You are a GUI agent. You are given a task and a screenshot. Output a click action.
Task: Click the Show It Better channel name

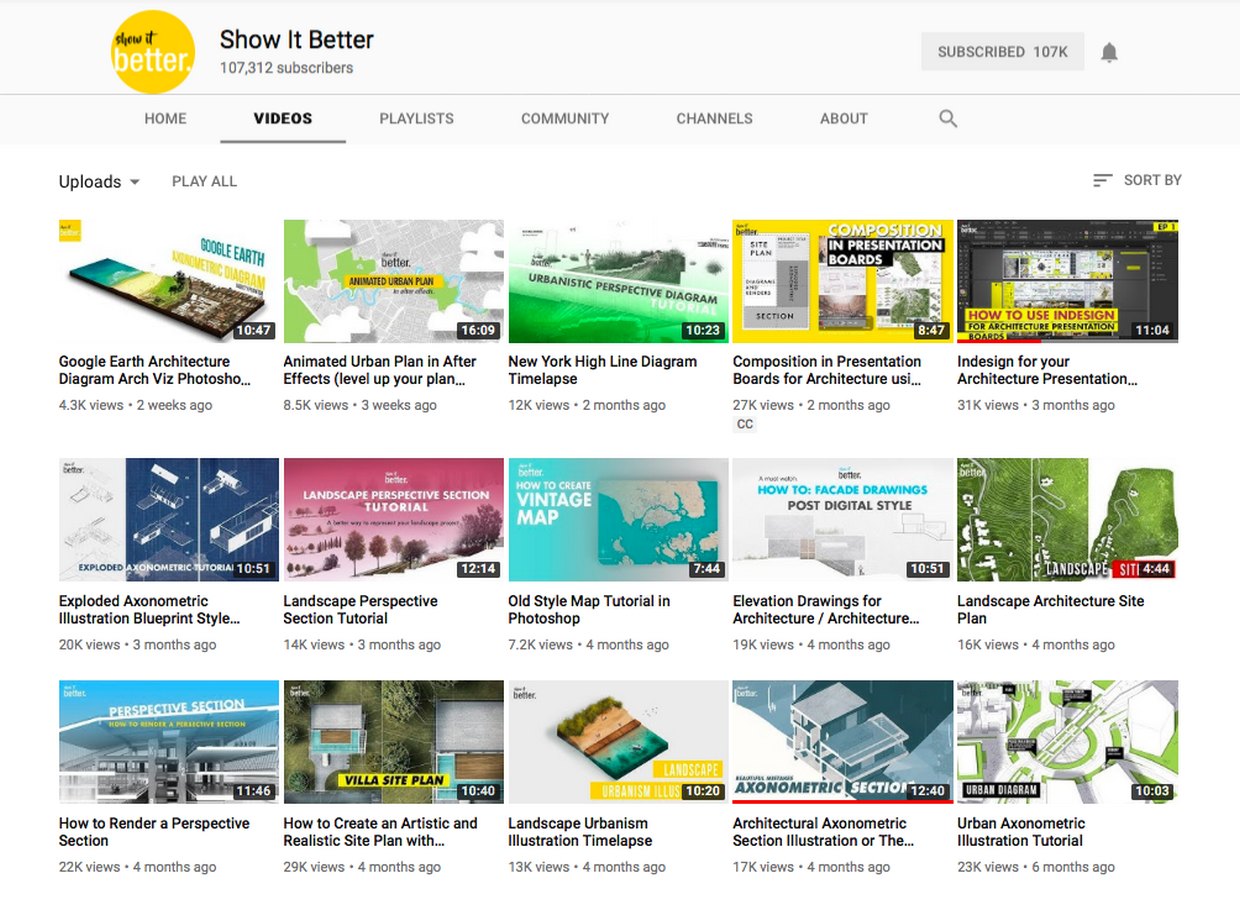click(x=297, y=40)
